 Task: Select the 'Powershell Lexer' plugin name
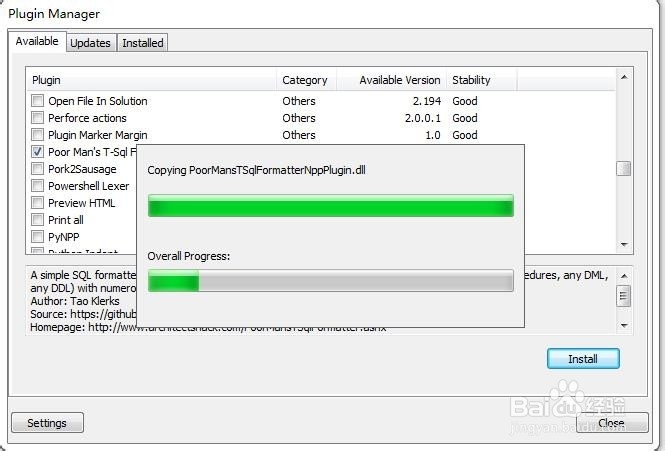[x=89, y=186]
